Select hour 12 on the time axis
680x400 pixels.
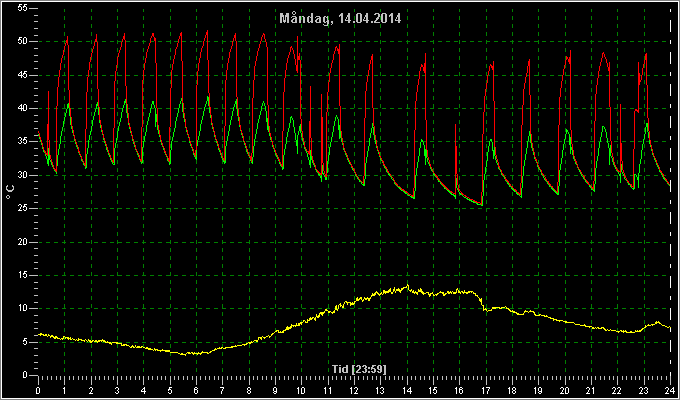pos(354,390)
